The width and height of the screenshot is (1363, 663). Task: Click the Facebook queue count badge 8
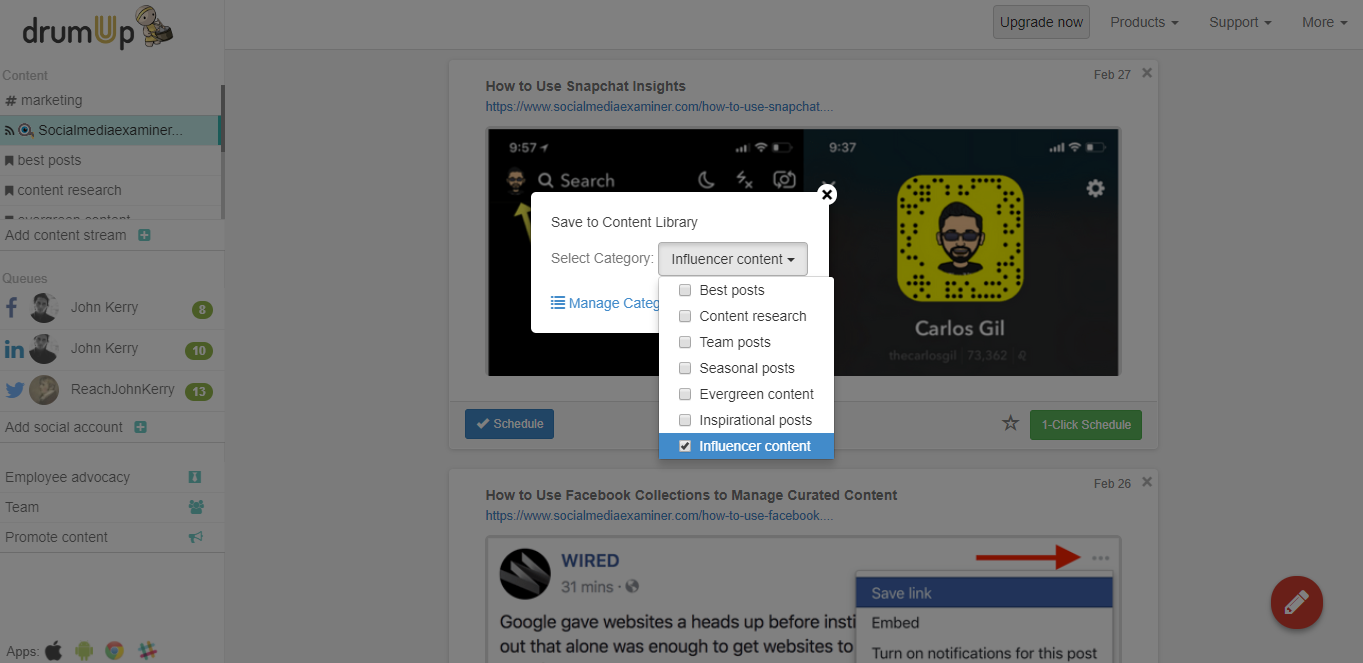tap(203, 310)
